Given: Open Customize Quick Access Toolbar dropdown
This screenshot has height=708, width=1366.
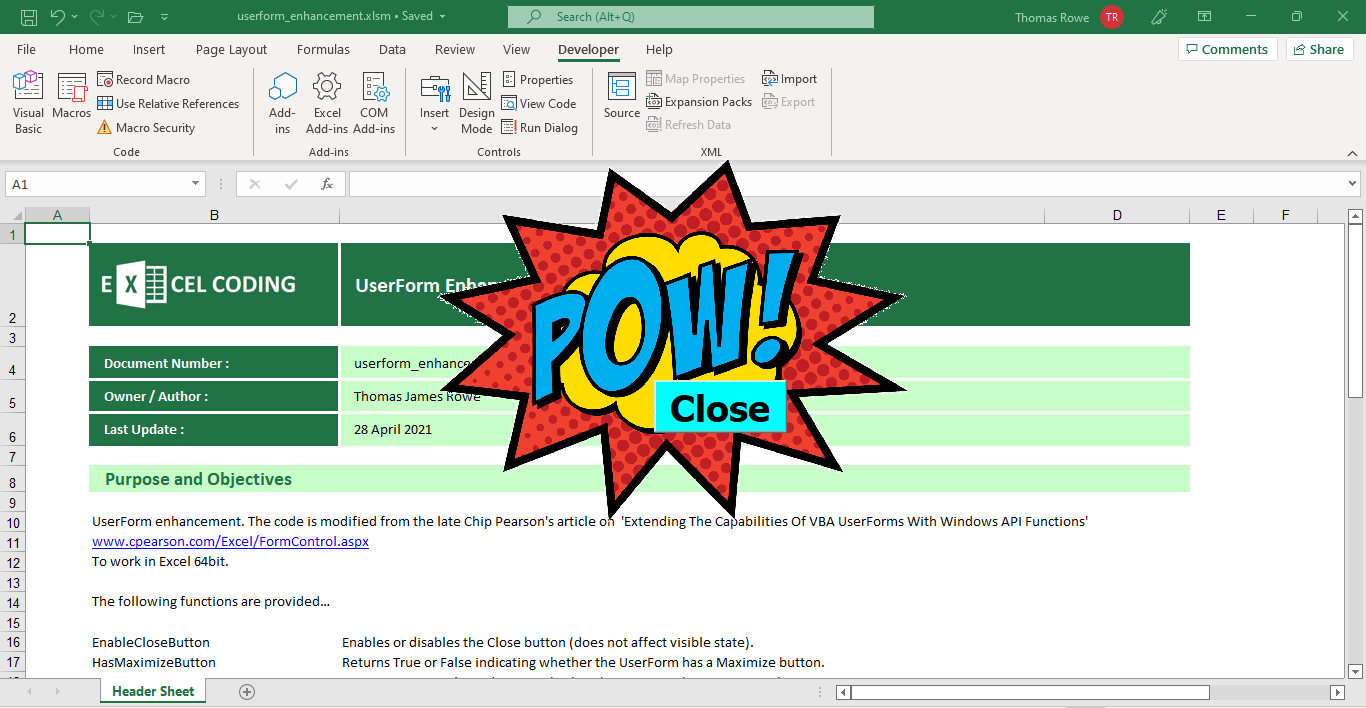Looking at the screenshot, I should point(164,17).
